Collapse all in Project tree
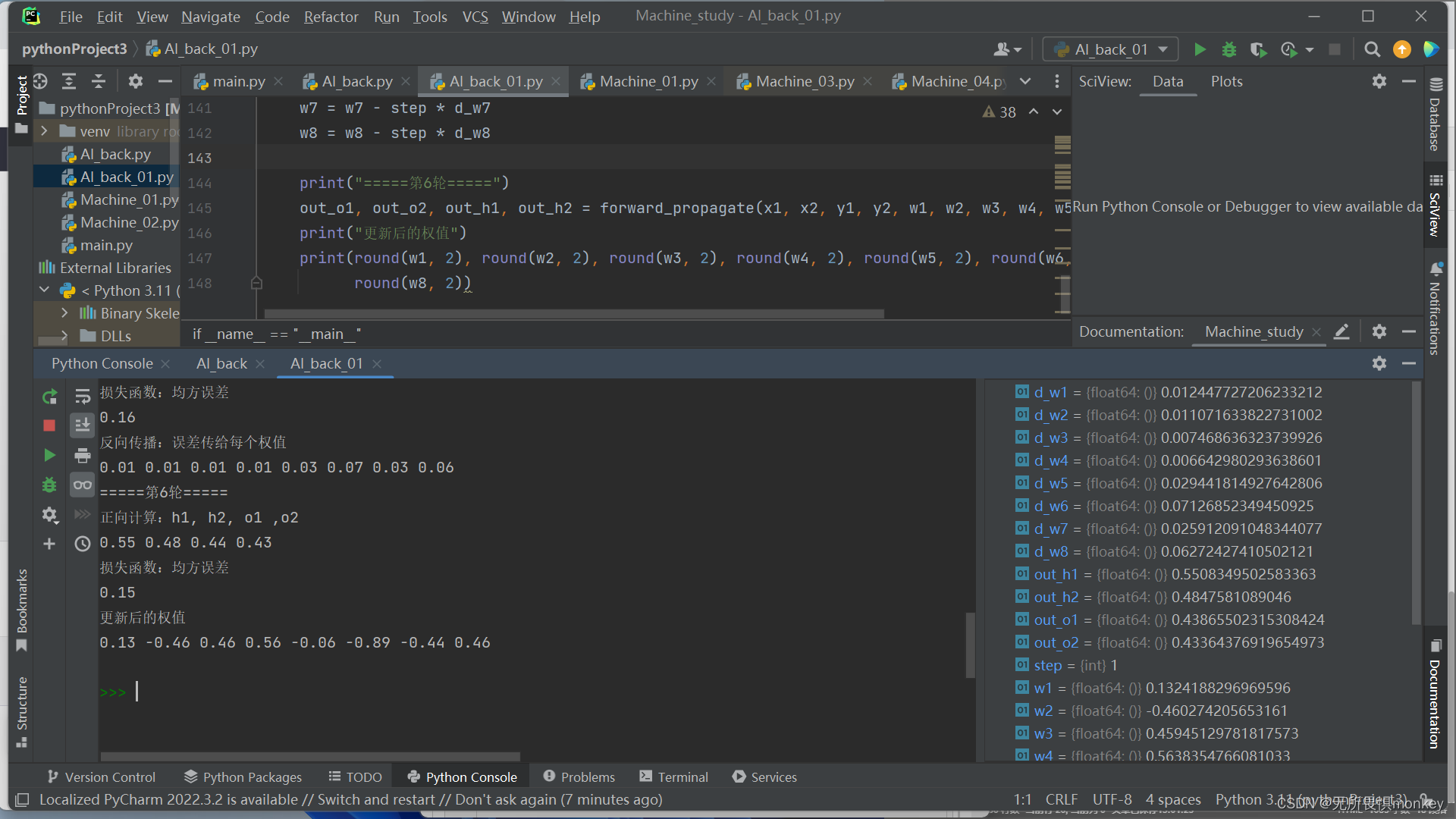The height and width of the screenshot is (819, 1456). pyautogui.click(x=99, y=81)
